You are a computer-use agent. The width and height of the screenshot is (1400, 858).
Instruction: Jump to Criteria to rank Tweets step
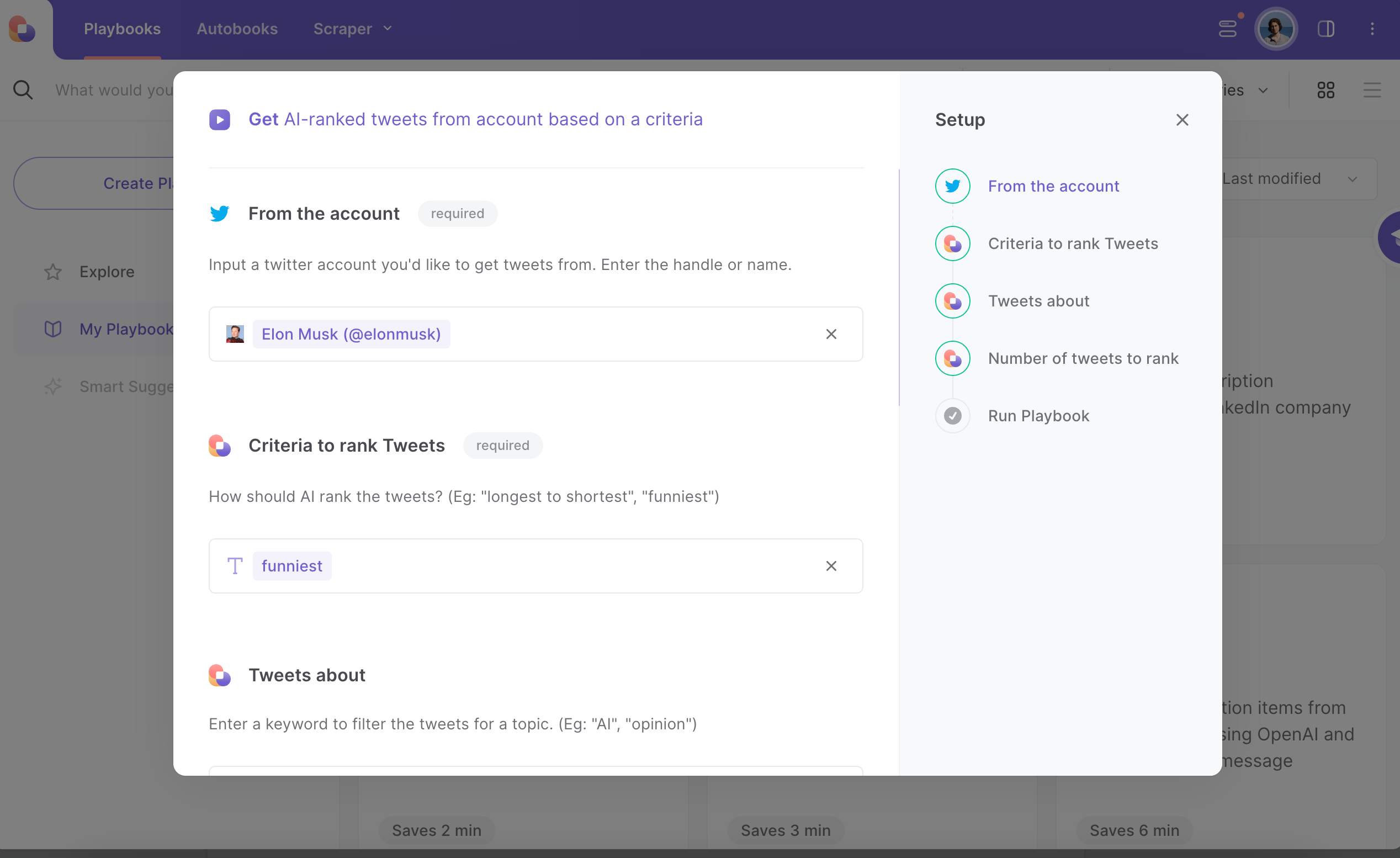coord(1072,243)
